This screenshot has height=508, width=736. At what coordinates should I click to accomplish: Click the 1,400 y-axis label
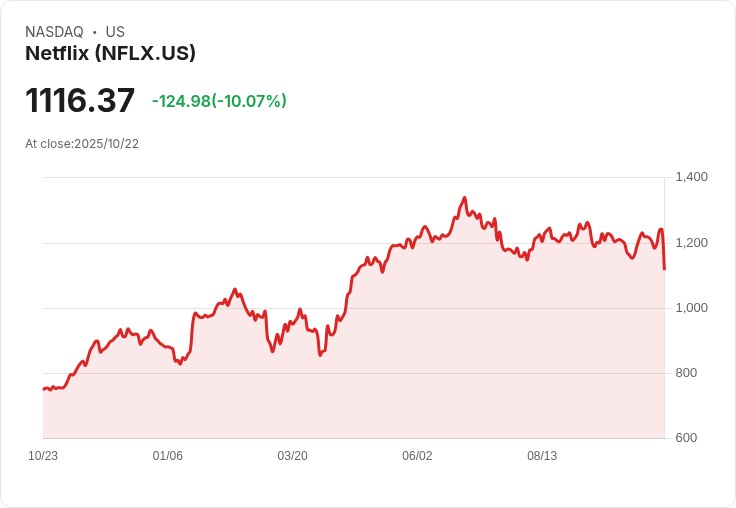[x=691, y=177]
